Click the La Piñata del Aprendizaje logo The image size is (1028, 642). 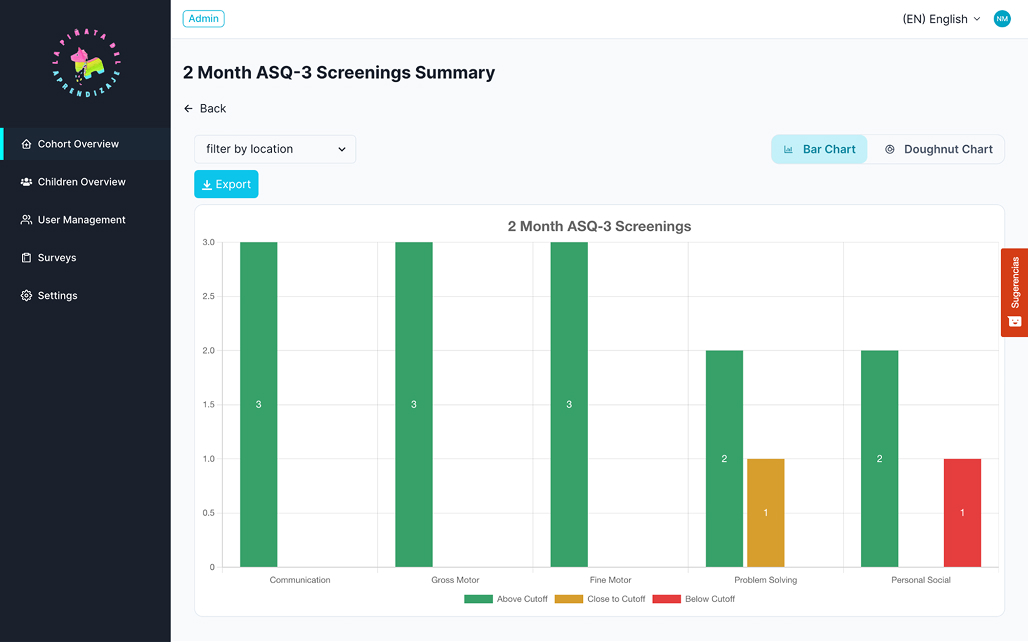(x=86, y=62)
